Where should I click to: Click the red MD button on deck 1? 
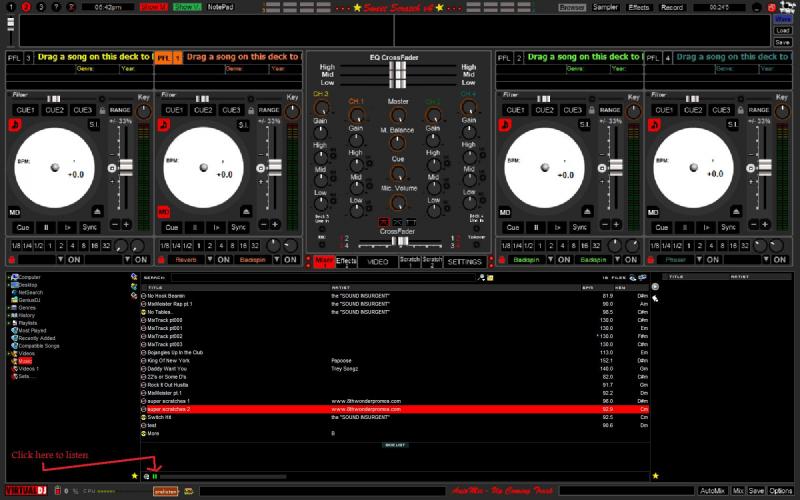(163, 212)
